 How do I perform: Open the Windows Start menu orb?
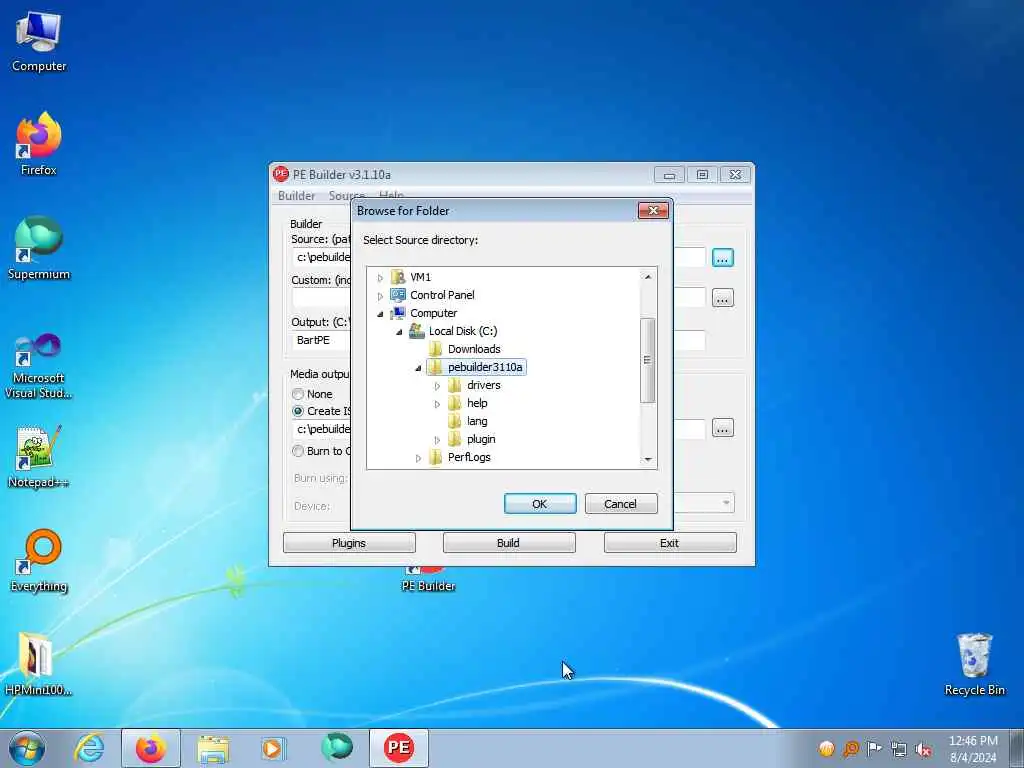pyautogui.click(x=27, y=748)
